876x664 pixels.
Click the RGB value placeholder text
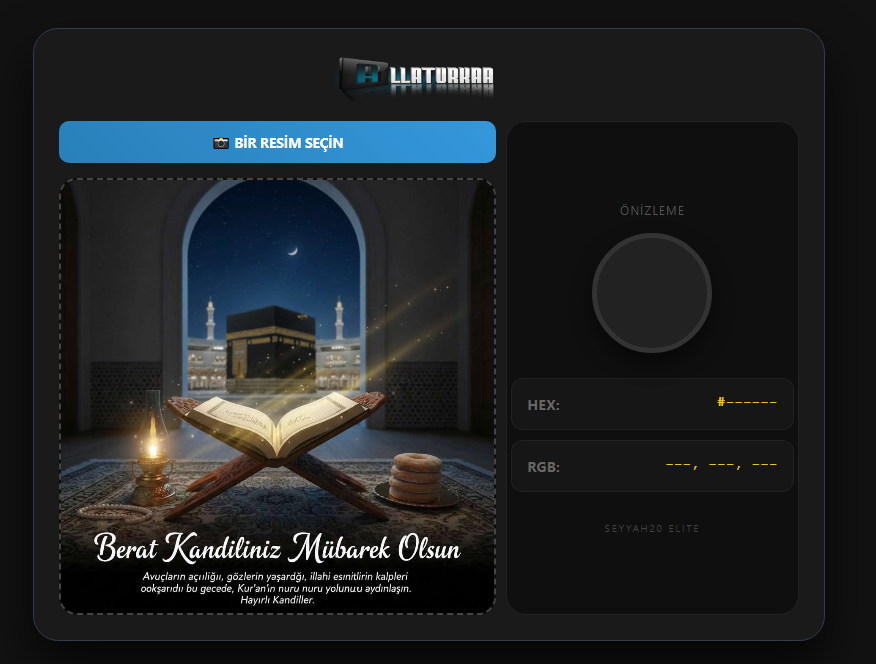(721, 465)
